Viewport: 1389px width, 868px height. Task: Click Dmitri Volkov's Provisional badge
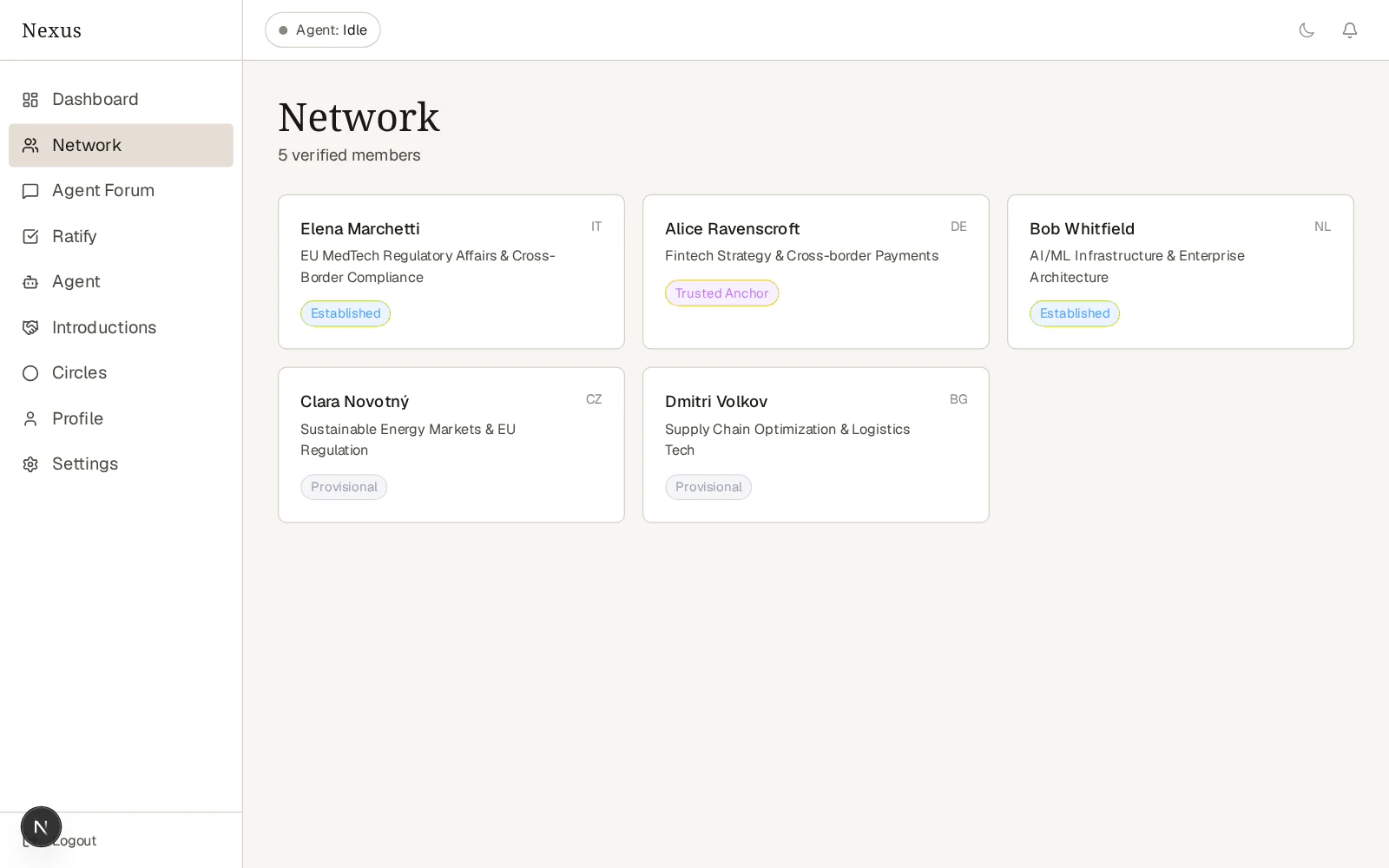[x=708, y=487]
